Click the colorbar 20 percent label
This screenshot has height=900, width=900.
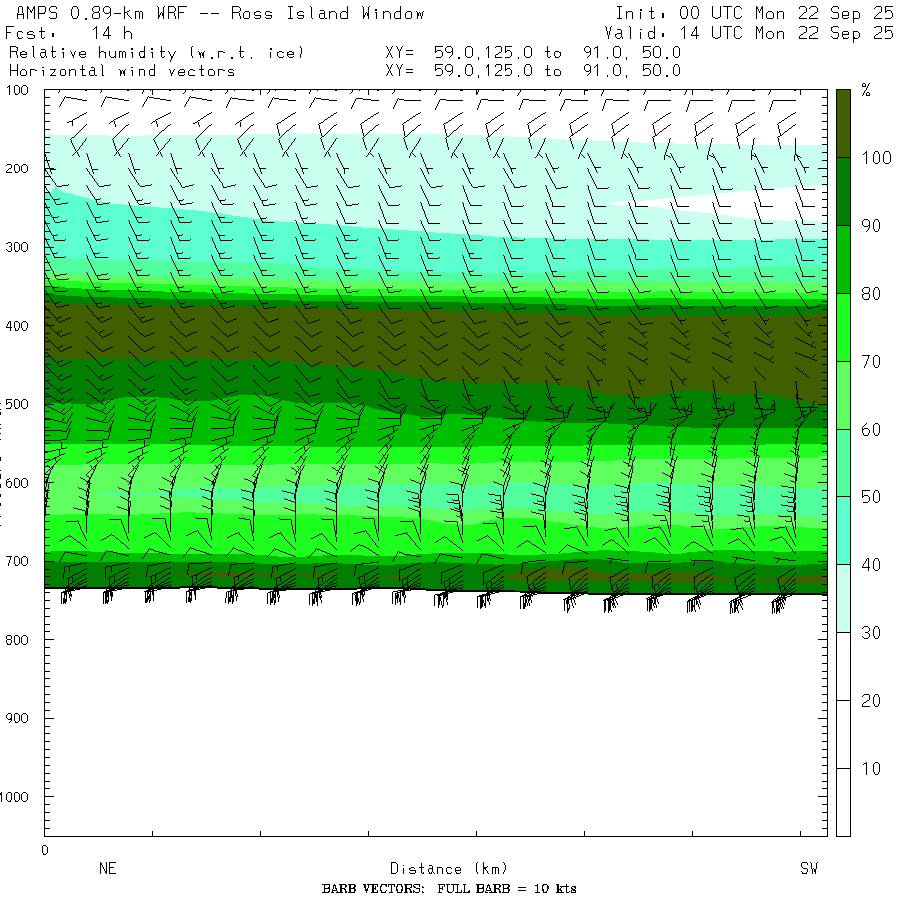click(x=871, y=701)
